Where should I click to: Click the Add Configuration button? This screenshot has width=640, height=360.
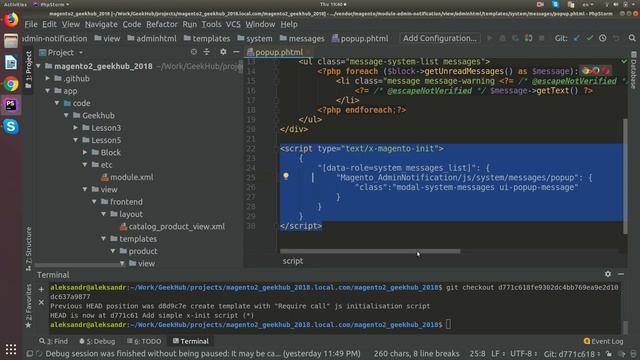(440, 38)
